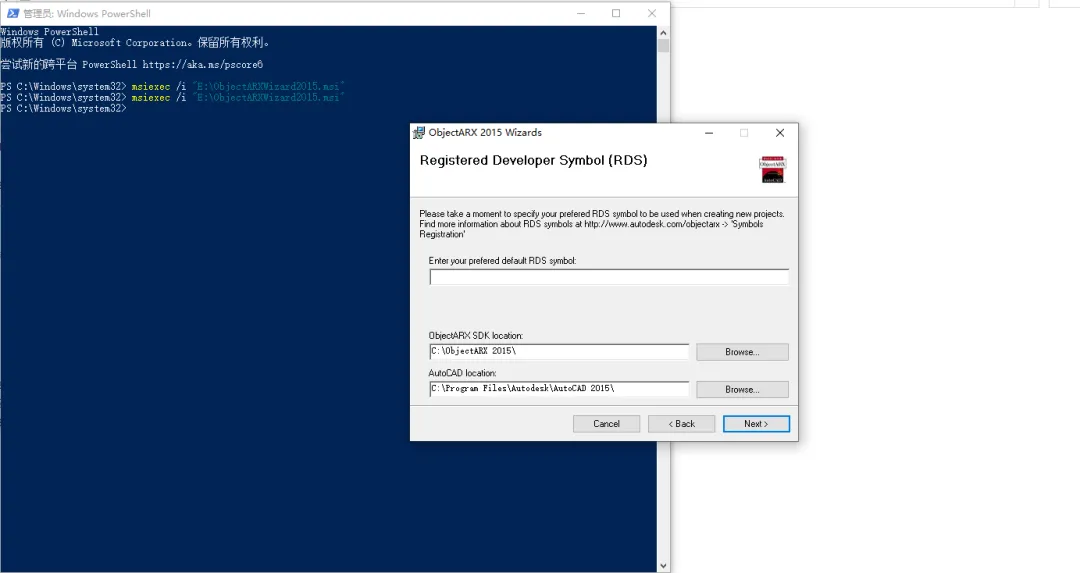Image resolution: width=1080 pixels, height=573 pixels.
Task: Cancel the ObjectARX 2015 Wizards installer
Action: 606,424
